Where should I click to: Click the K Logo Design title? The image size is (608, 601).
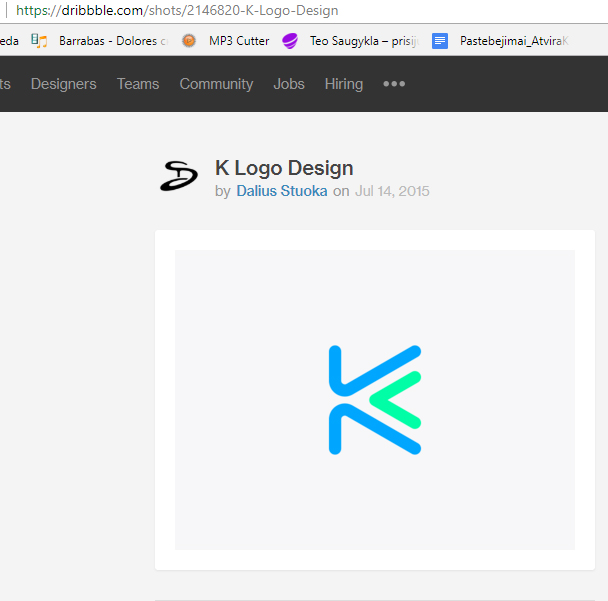click(x=284, y=168)
